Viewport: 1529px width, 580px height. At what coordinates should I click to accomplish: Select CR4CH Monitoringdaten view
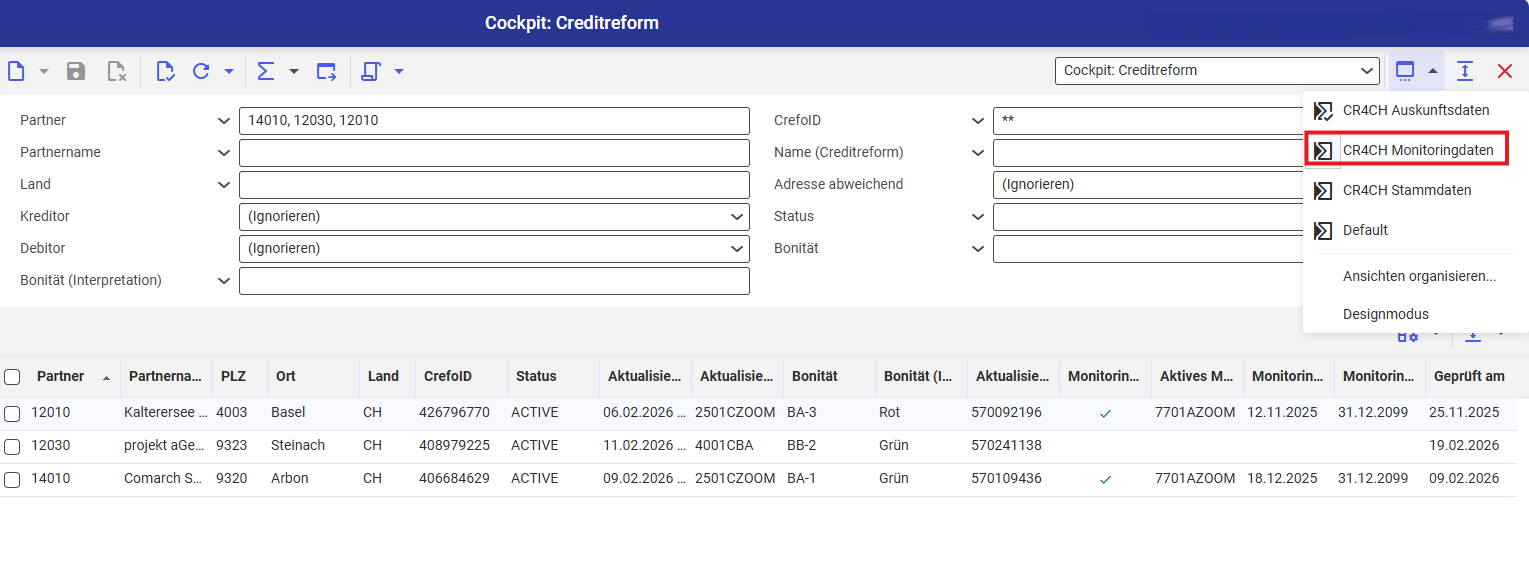1417,151
